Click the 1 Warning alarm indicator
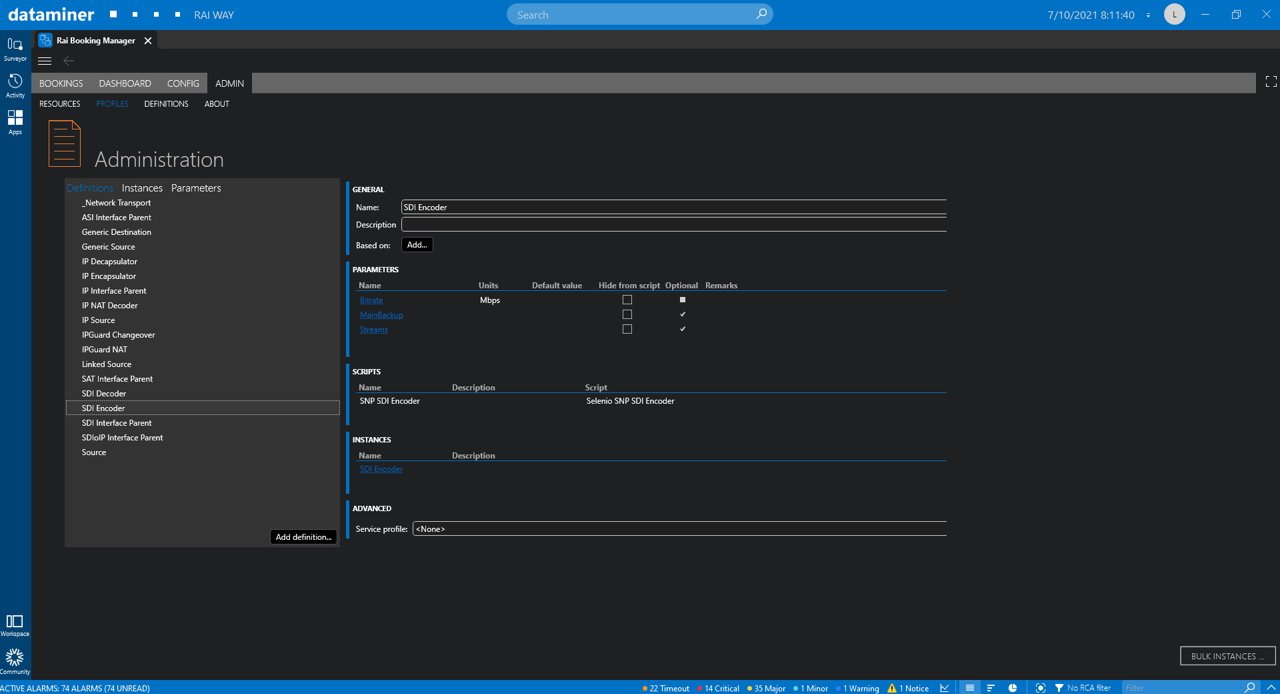The height and width of the screenshot is (694, 1280). (858, 688)
